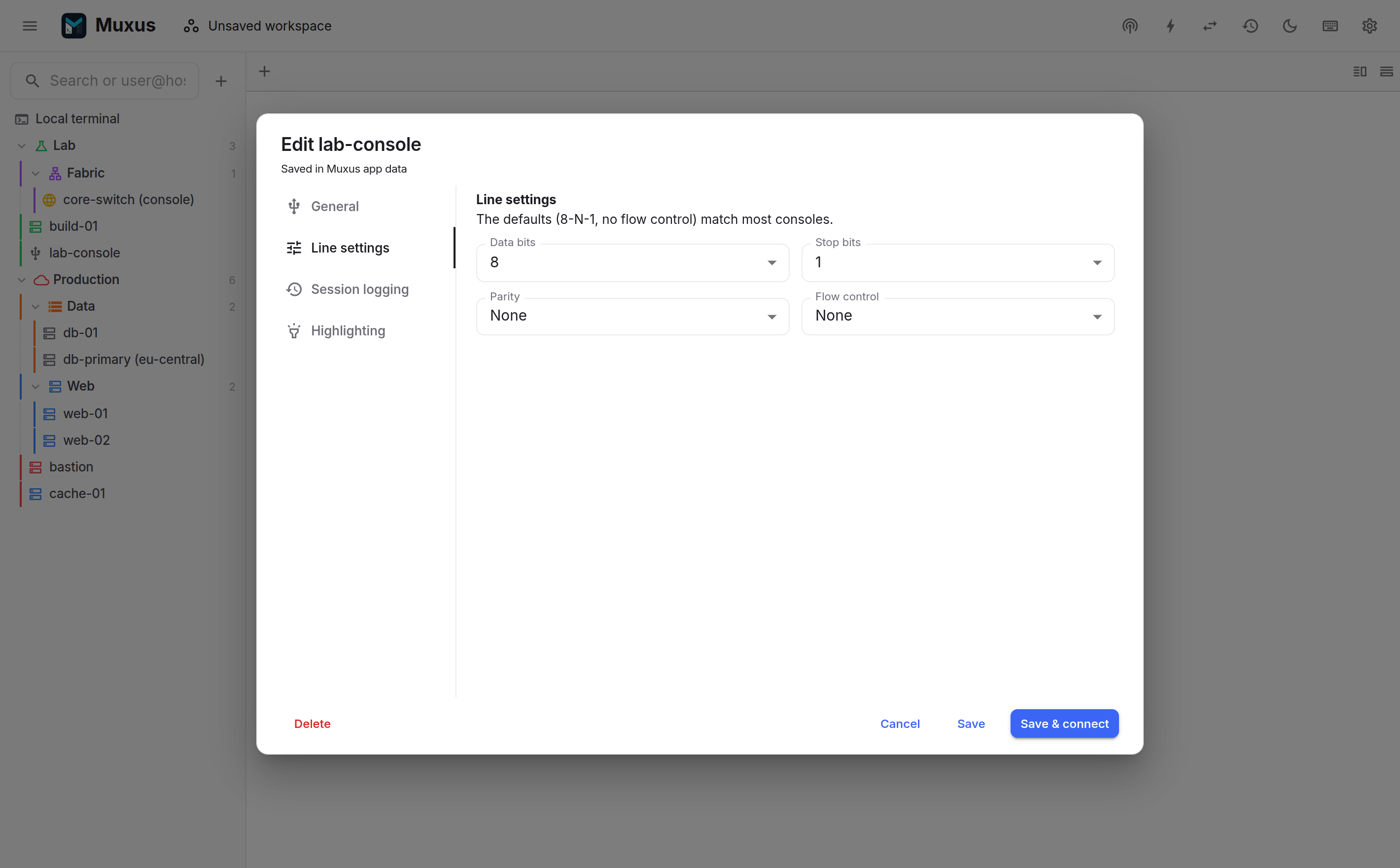Switch to the Line settings tab
The width and height of the screenshot is (1400, 868).
pos(367,248)
